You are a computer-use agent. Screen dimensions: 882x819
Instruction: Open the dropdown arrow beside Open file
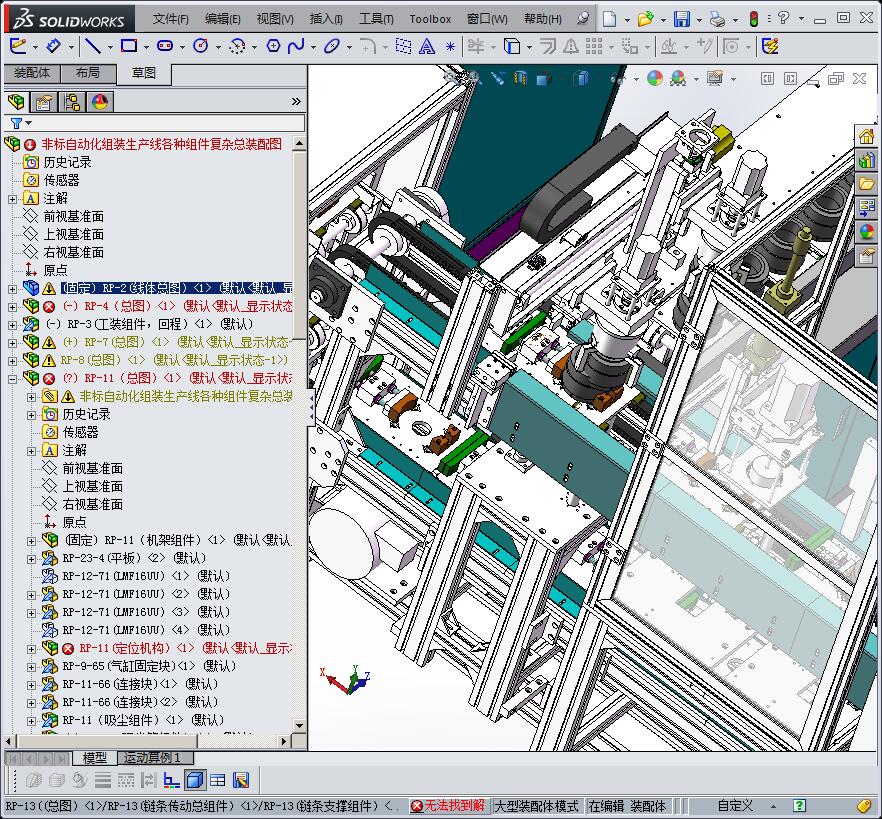(661, 18)
